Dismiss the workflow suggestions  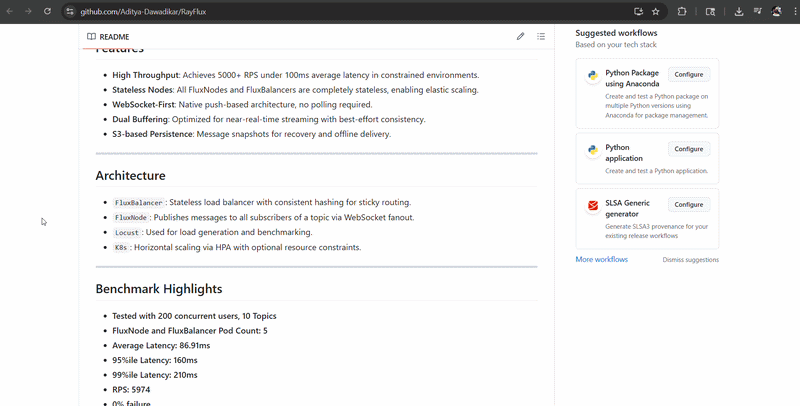click(690, 260)
